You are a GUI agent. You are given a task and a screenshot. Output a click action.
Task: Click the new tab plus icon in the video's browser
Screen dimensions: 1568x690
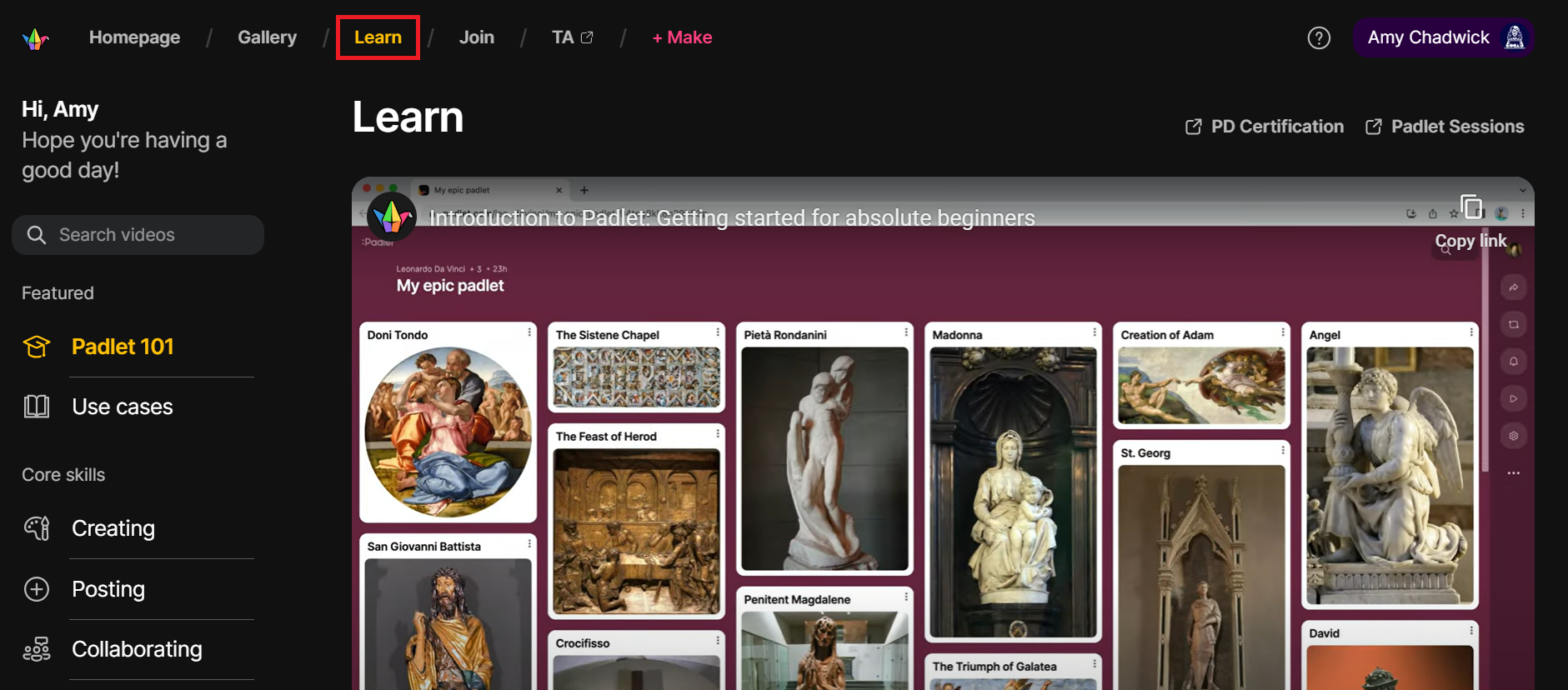584,190
